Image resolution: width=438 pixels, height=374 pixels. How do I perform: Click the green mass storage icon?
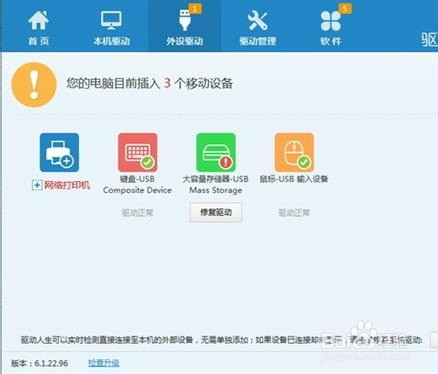click(x=216, y=152)
